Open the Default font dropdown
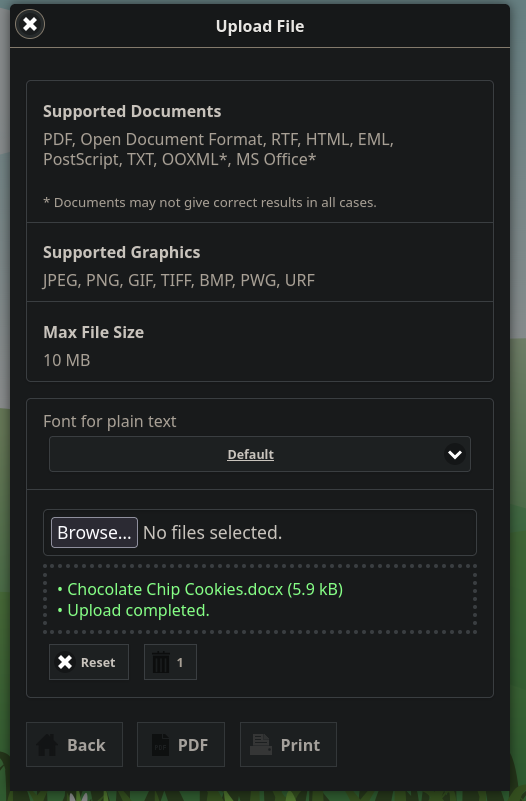 click(x=260, y=454)
